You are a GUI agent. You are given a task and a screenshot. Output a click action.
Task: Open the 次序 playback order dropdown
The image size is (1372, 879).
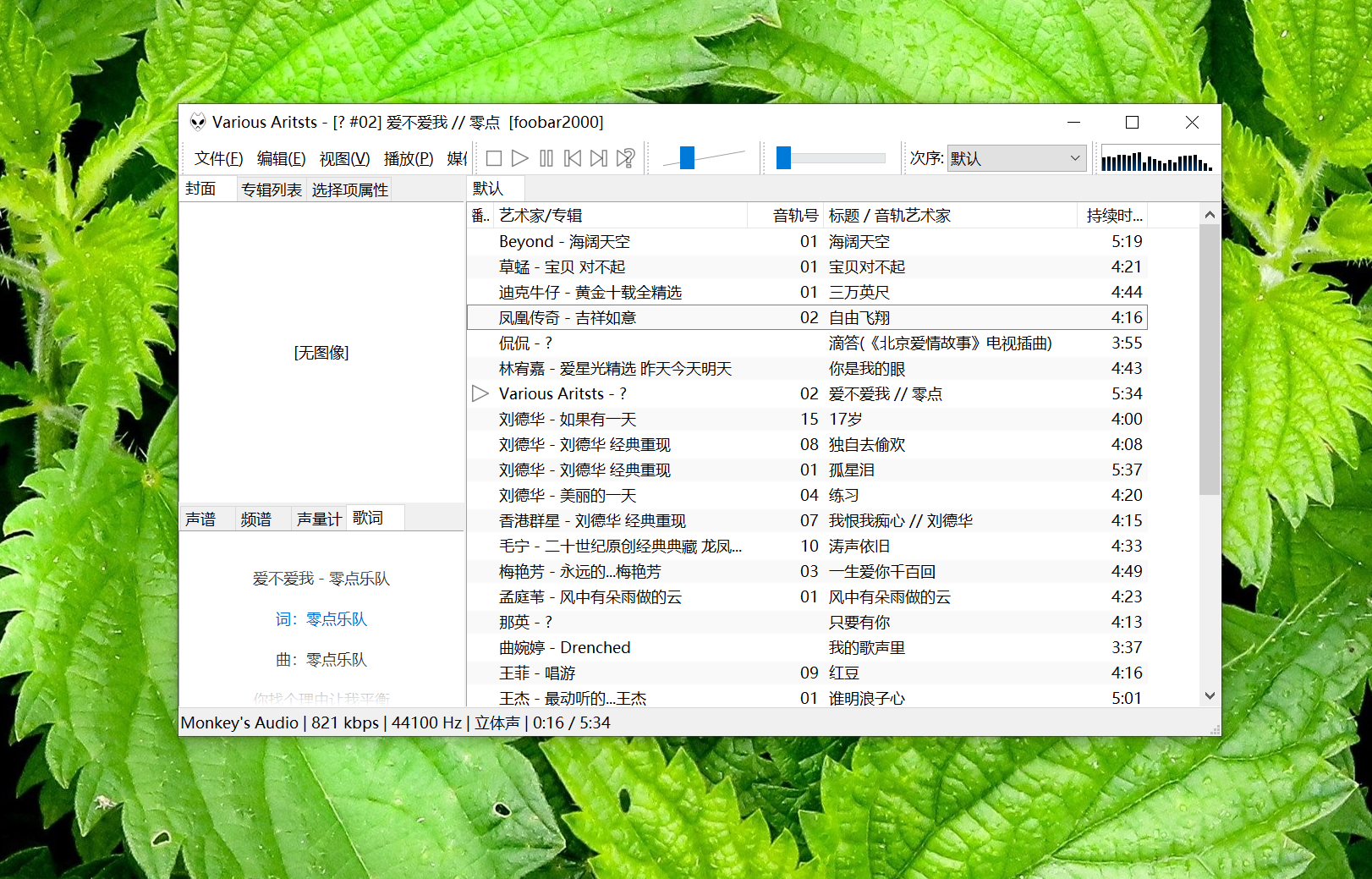[x=1016, y=158]
